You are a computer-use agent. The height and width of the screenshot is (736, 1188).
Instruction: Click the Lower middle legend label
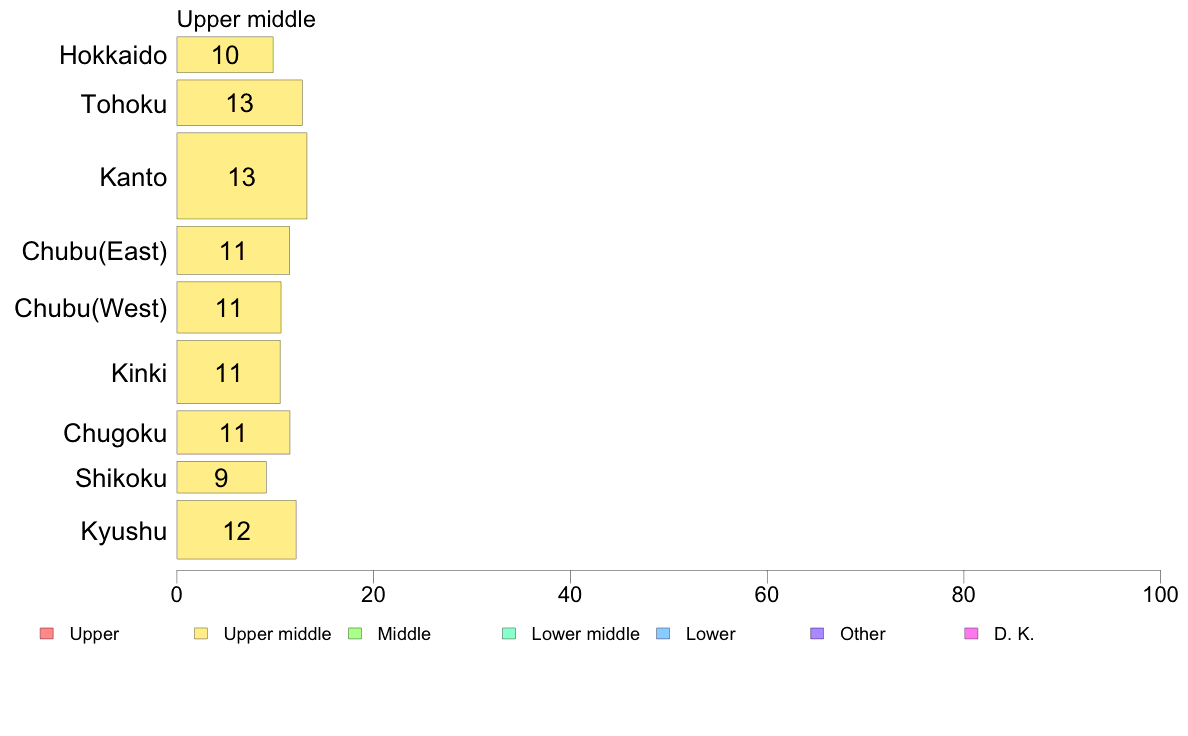tap(586, 634)
